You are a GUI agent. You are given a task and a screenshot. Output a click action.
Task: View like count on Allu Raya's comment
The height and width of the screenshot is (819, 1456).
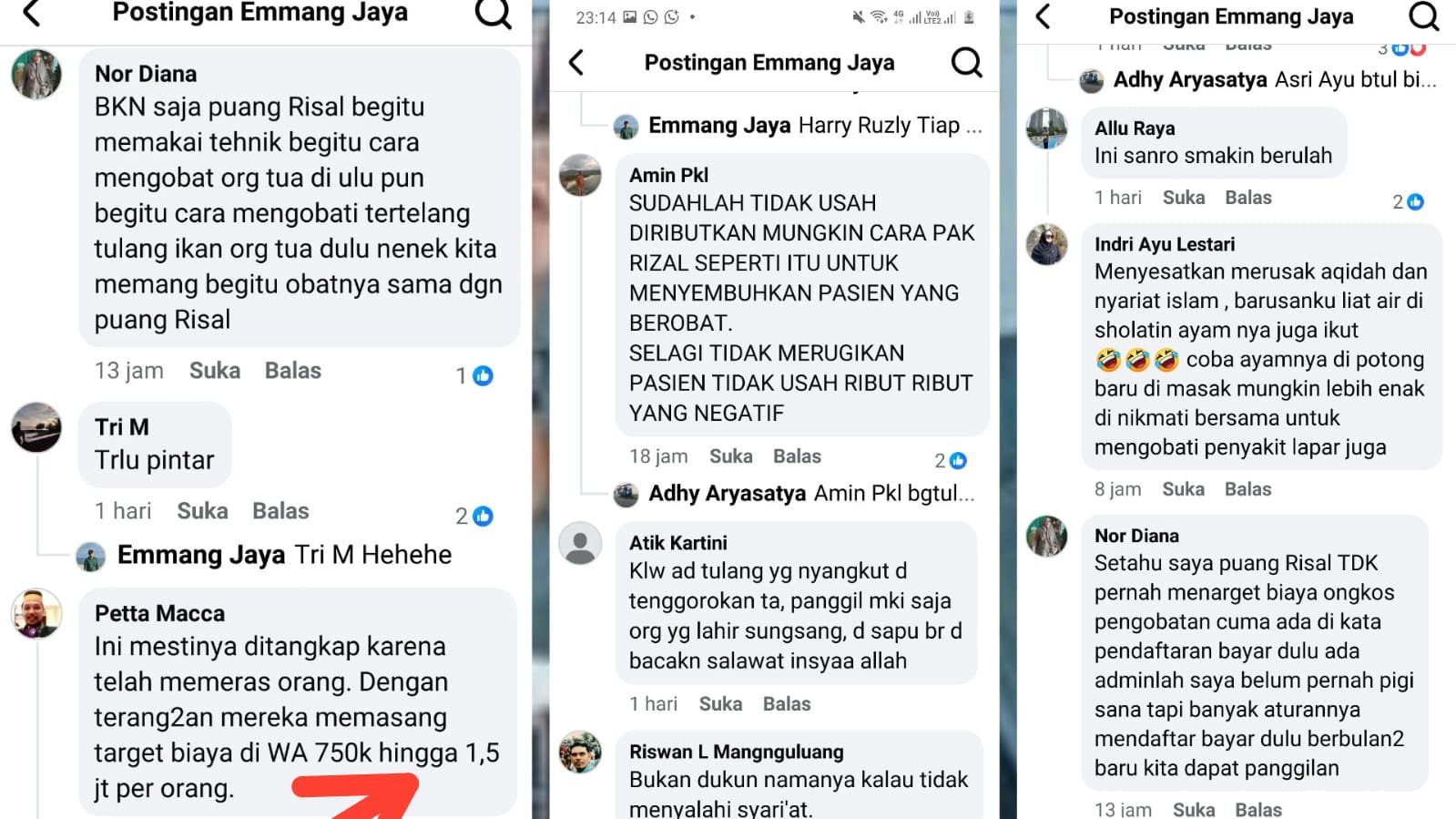click(1408, 202)
